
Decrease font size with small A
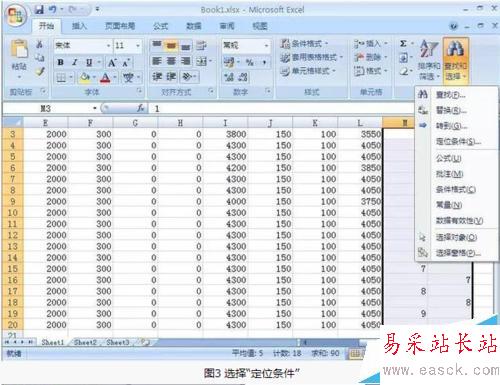click(126, 62)
